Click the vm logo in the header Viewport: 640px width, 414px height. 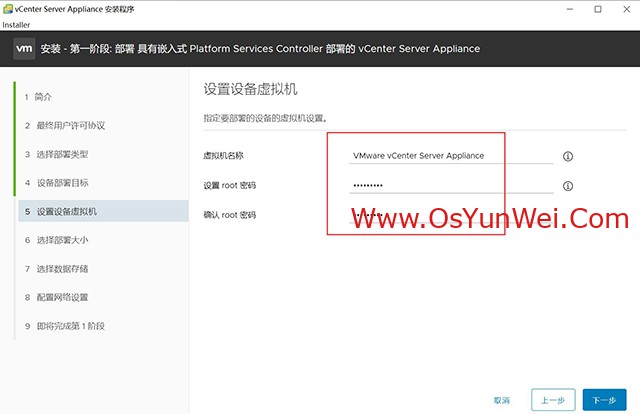click(24, 49)
